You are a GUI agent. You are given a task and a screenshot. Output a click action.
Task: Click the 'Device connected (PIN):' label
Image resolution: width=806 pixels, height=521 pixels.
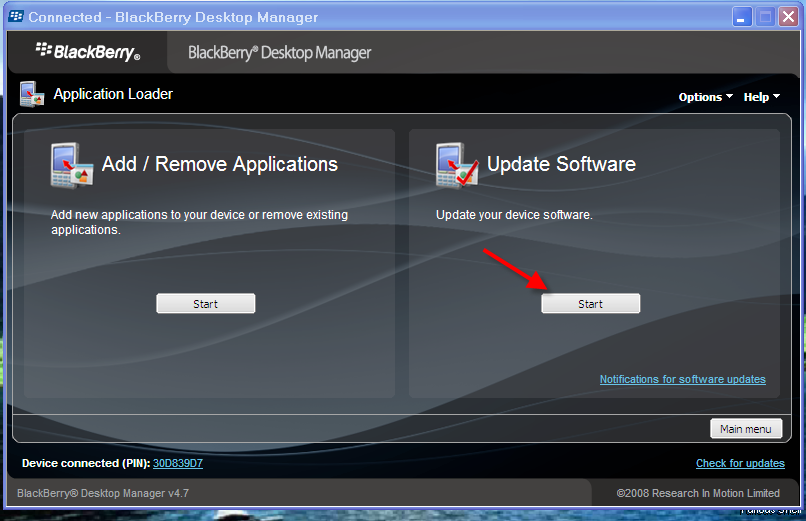[86, 463]
